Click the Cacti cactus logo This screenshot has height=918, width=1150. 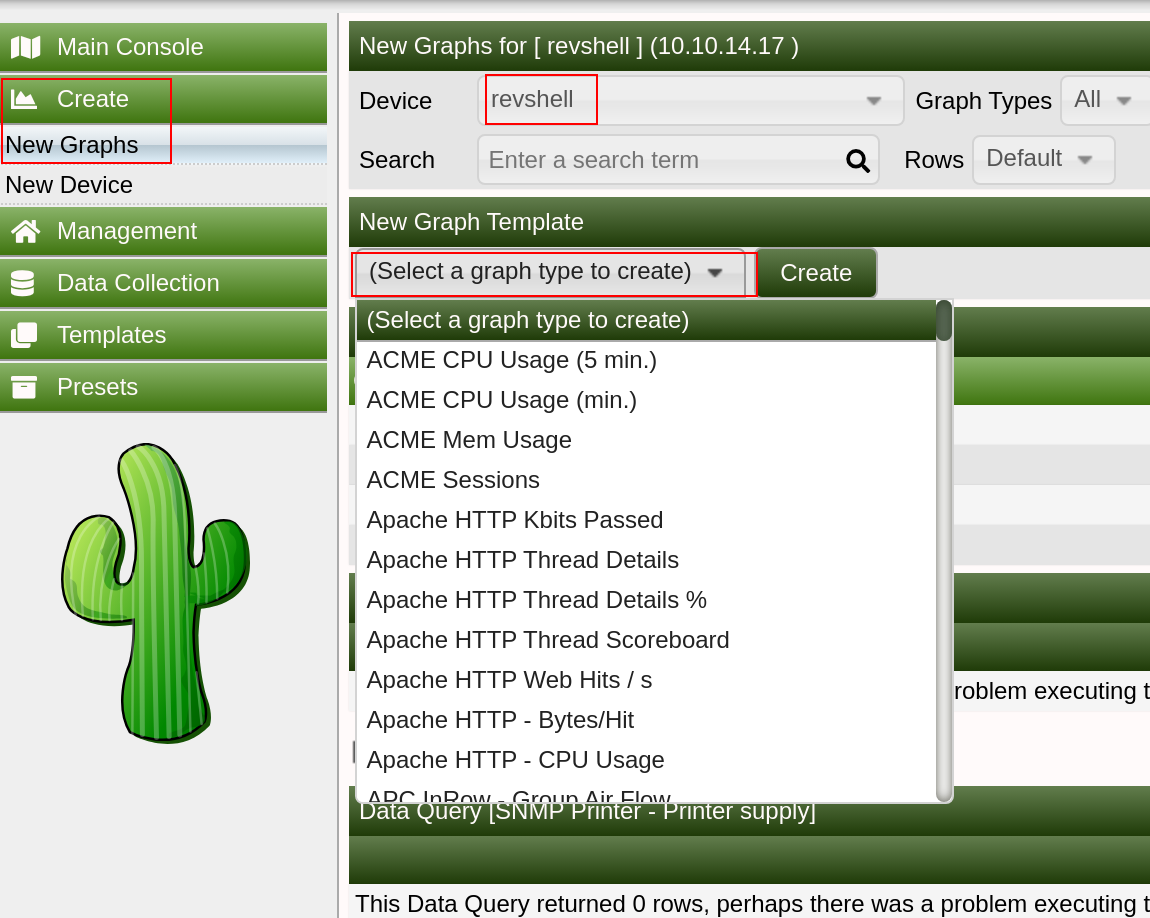pos(155,593)
